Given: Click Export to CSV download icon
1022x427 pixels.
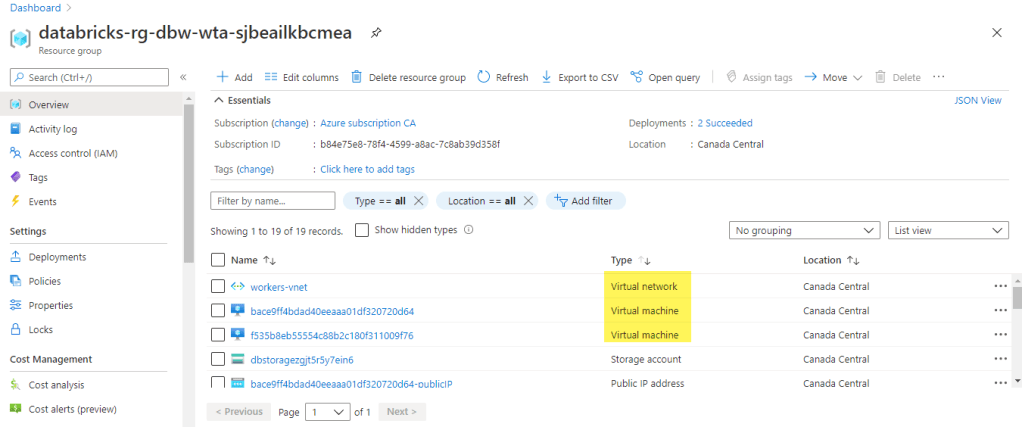Looking at the screenshot, I should [547, 77].
